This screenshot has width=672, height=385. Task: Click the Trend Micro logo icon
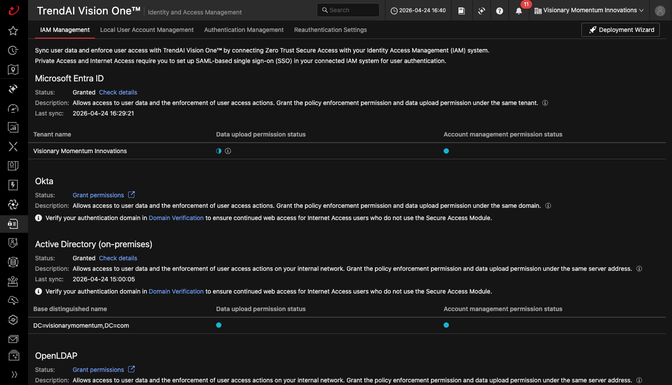tap(14, 10)
